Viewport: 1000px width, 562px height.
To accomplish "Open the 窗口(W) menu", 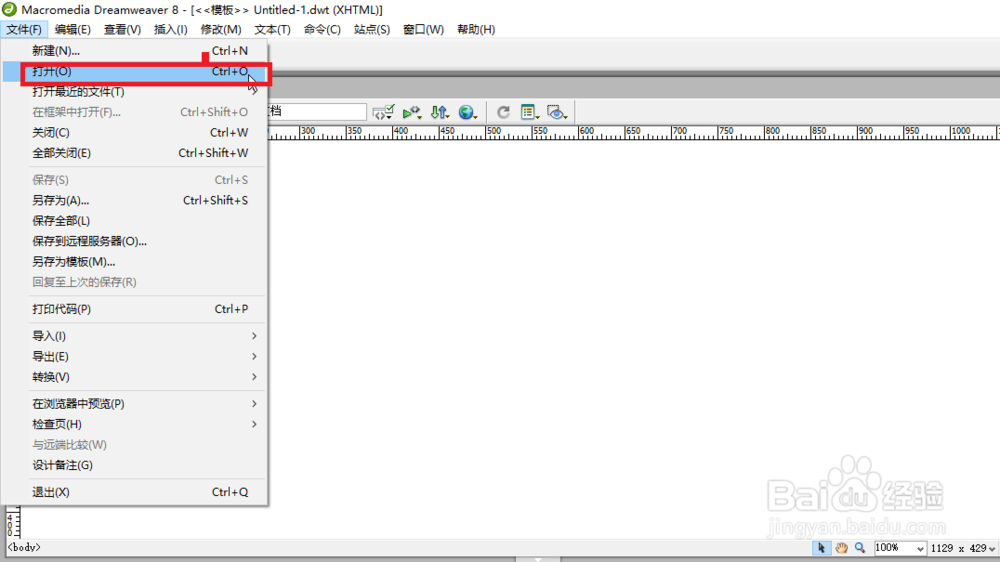I will (x=423, y=29).
